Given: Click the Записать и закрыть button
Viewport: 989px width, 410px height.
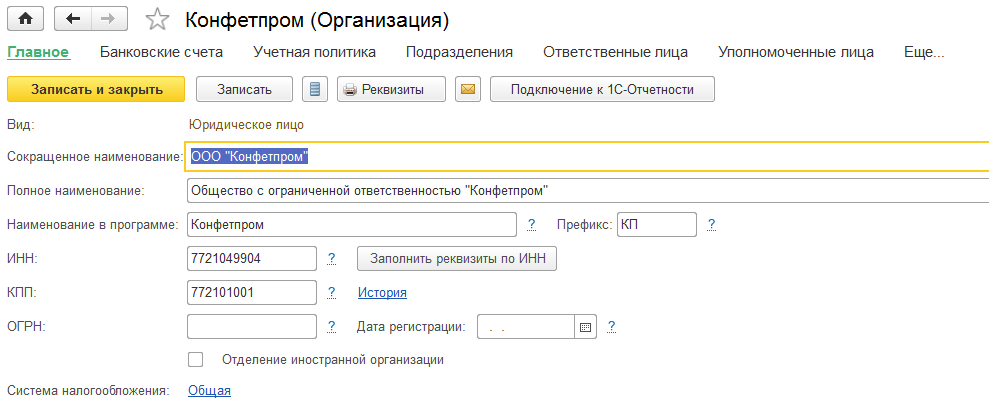Looking at the screenshot, I should 96,90.
